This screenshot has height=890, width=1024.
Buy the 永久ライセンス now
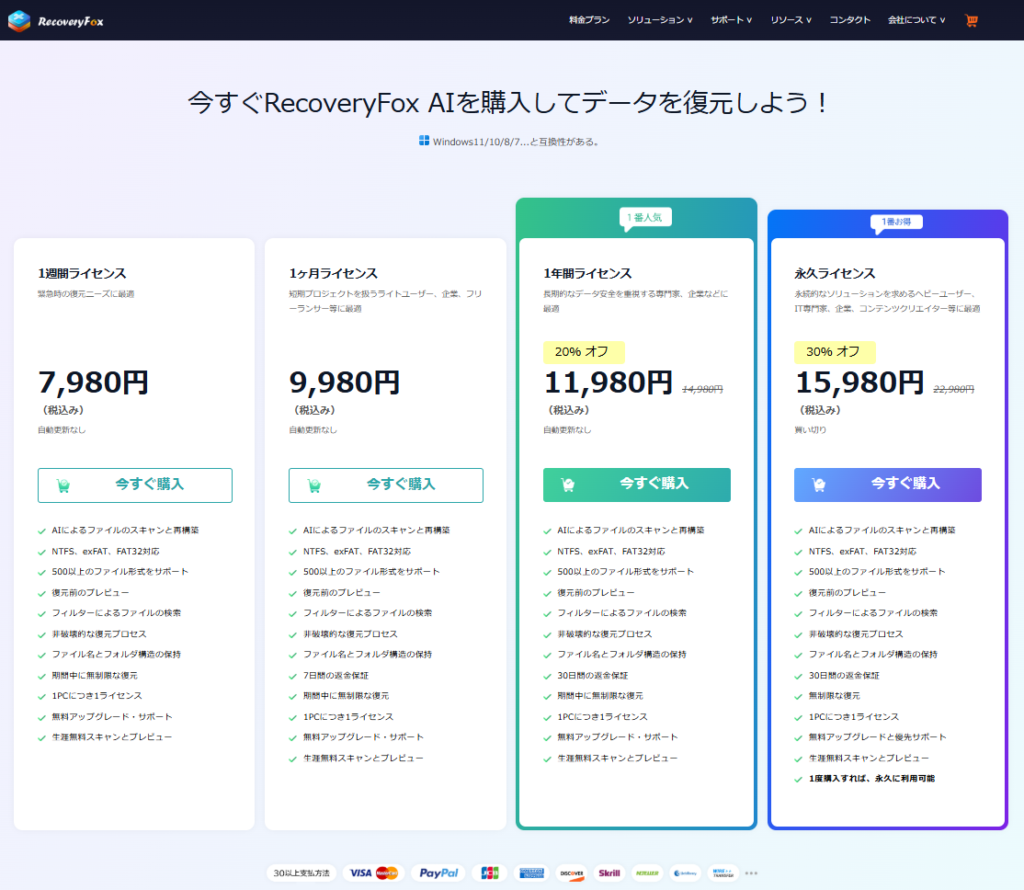tap(888, 485)
